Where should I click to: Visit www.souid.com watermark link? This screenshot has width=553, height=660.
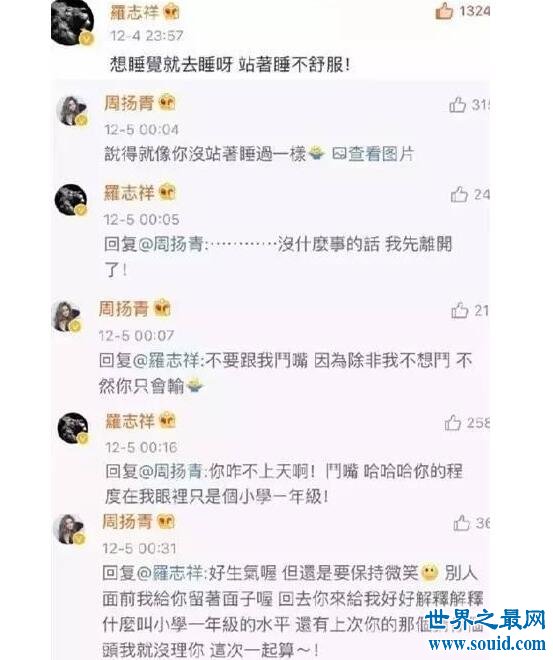pos(487,644)
